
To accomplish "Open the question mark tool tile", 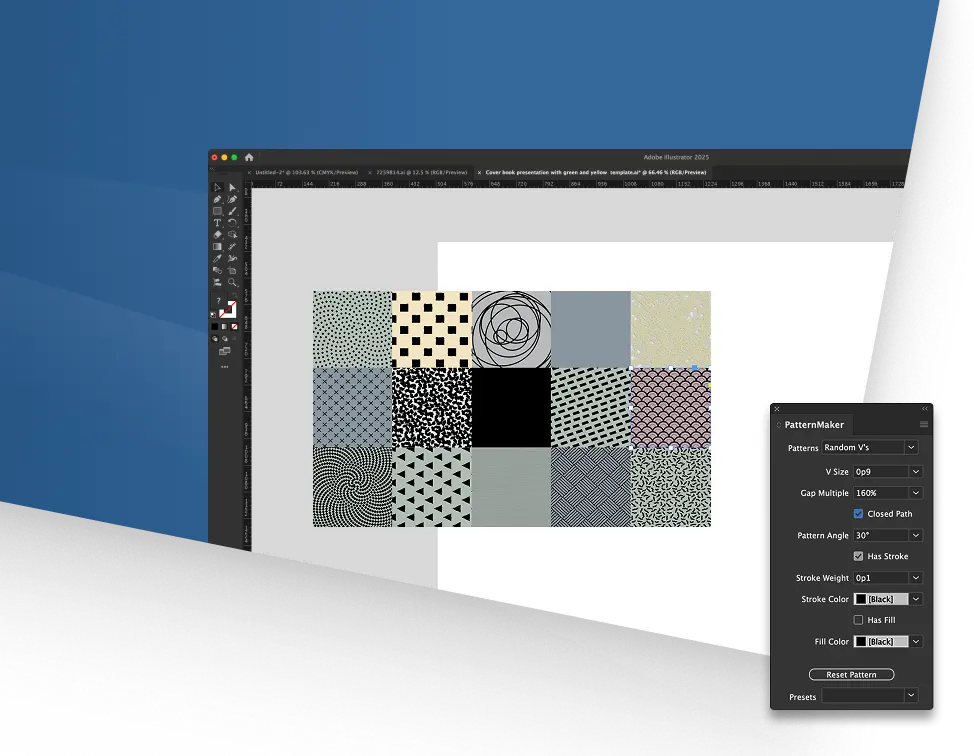I will point(218,300).
